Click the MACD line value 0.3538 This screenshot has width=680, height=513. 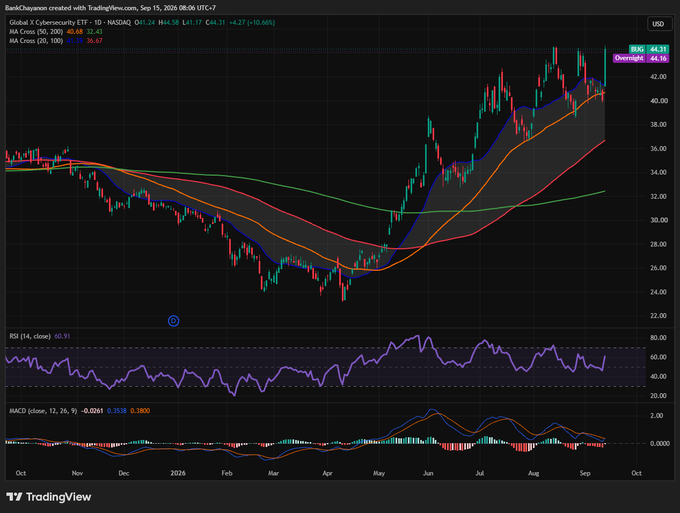[x=117, y=411]
